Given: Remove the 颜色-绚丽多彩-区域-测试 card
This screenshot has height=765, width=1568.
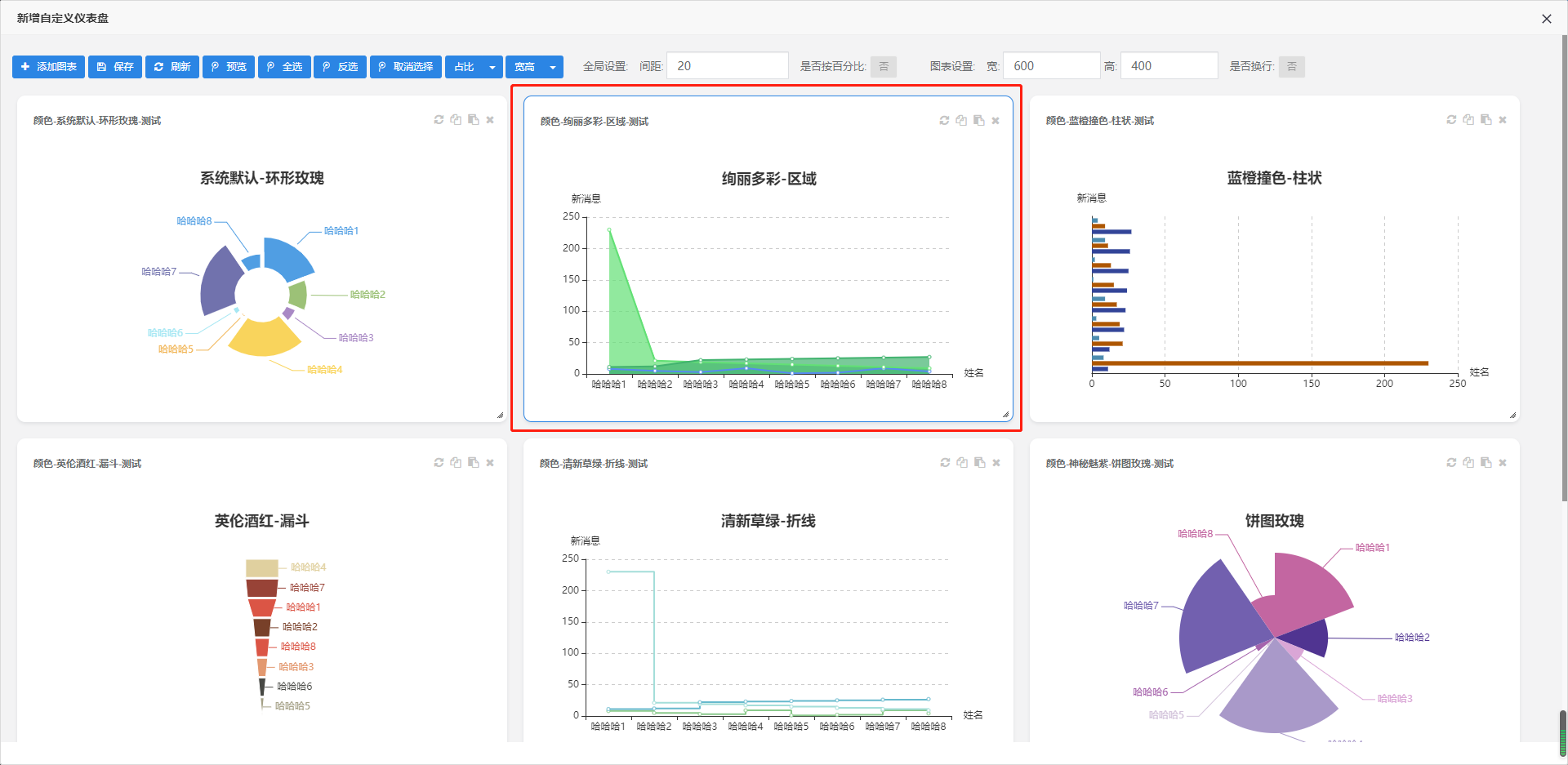Looking at the screenshot, I should point(996,121).
